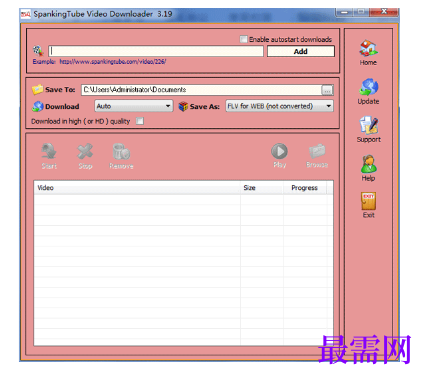Open the Save As format dropdown
The height and width of the screenshot is (381, 430).
click(x=279, y=106)
